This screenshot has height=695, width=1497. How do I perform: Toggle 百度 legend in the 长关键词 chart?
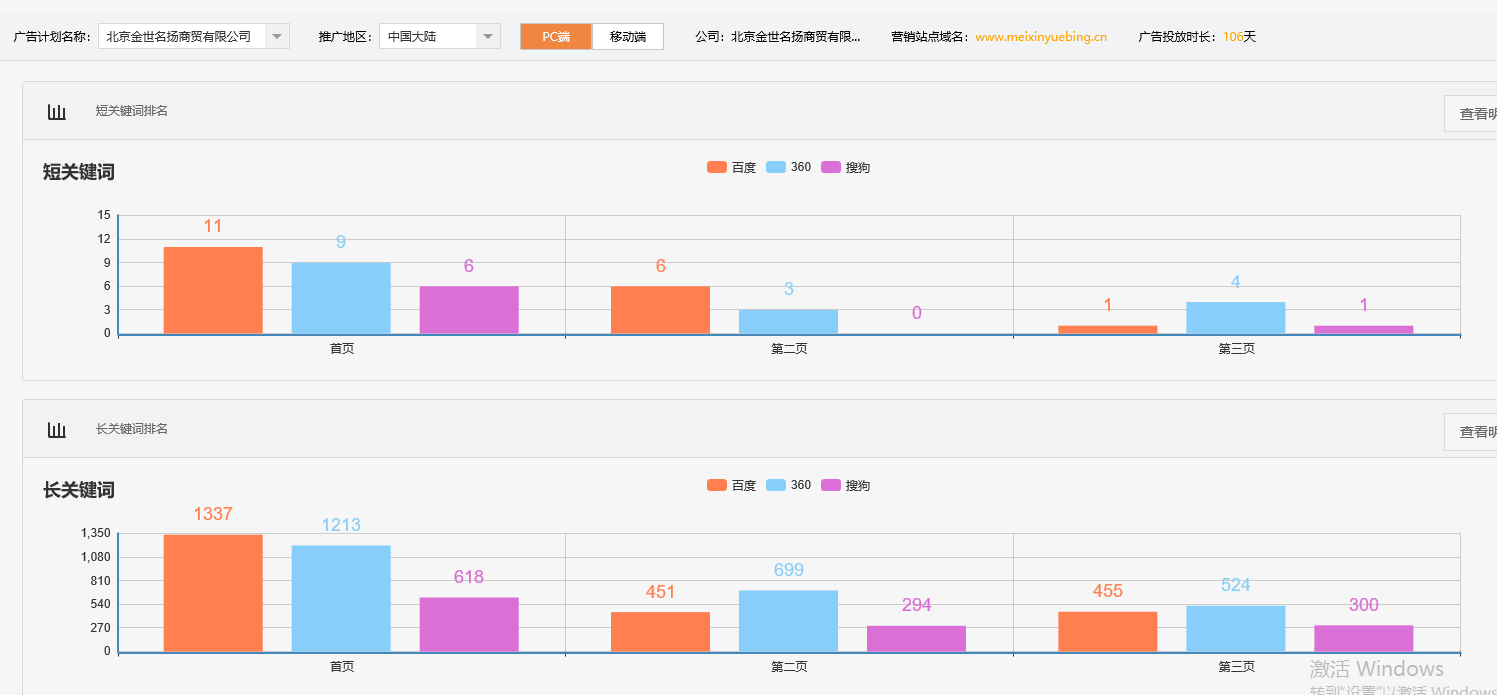pos(732,486)
